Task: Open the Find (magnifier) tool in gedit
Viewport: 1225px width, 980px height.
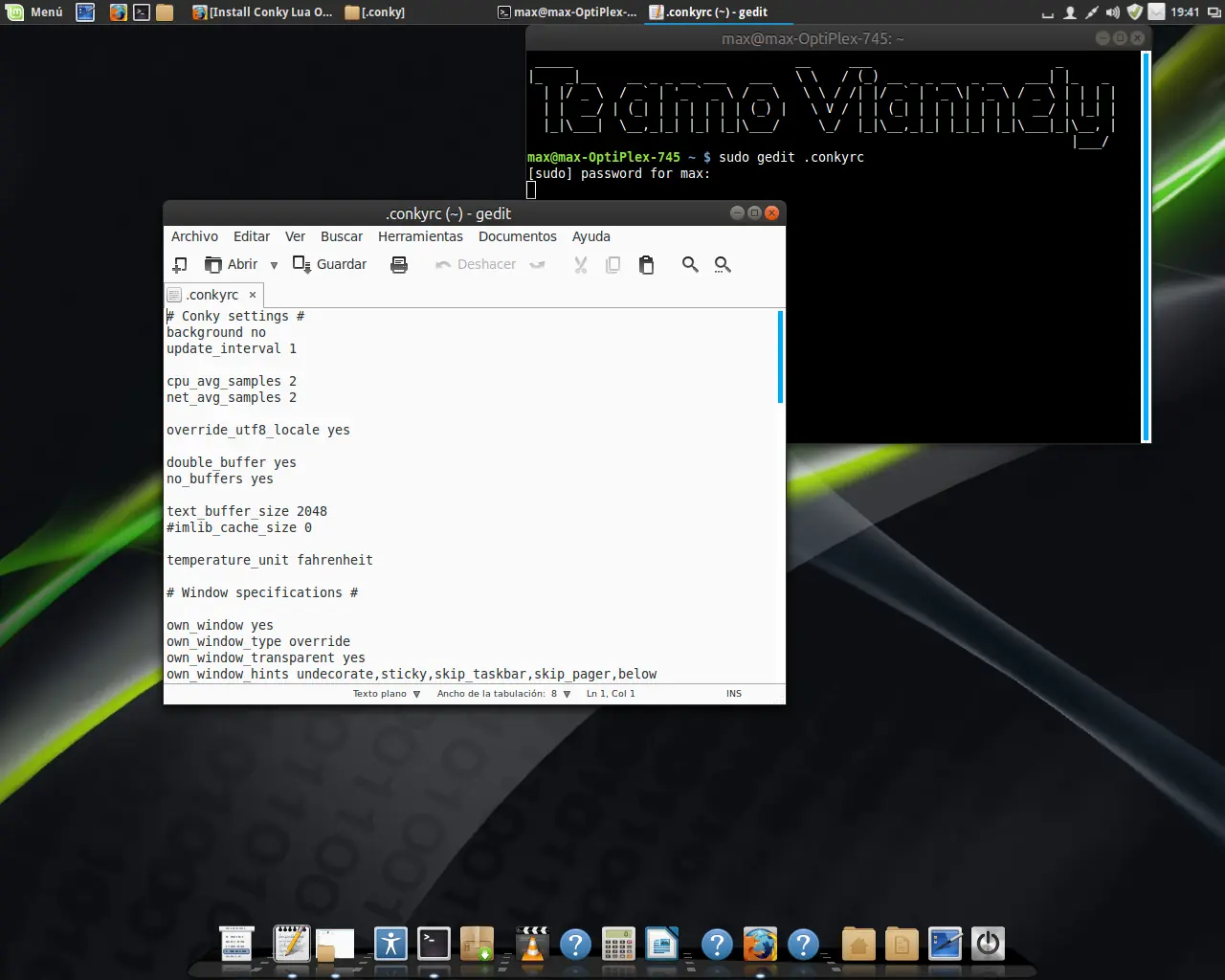Action: pyautogui.click(x=690, y=264)
